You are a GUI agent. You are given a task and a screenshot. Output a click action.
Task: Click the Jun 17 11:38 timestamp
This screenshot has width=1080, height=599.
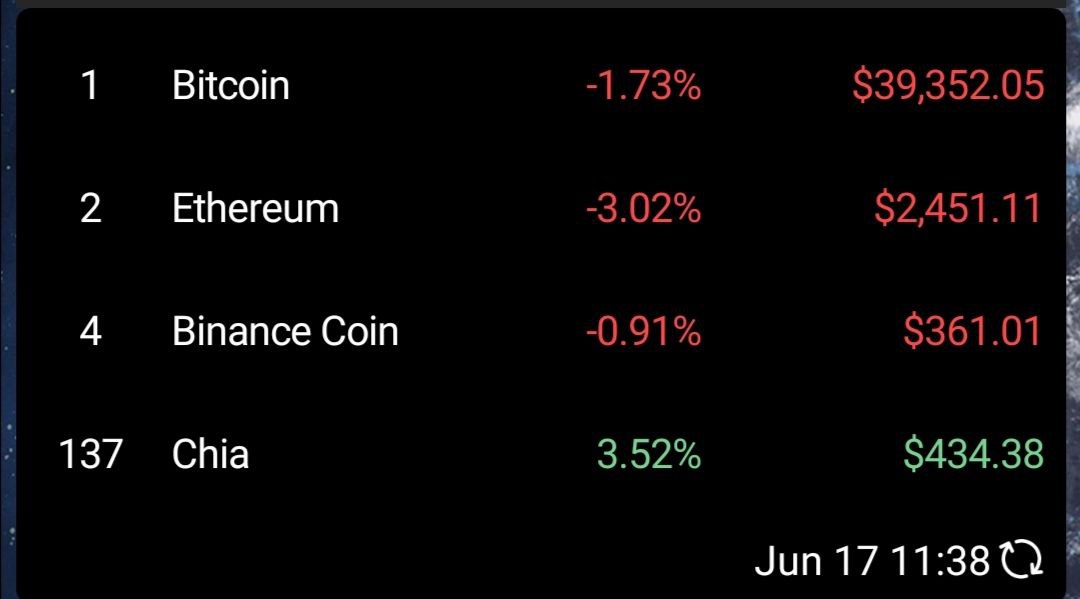872,560
